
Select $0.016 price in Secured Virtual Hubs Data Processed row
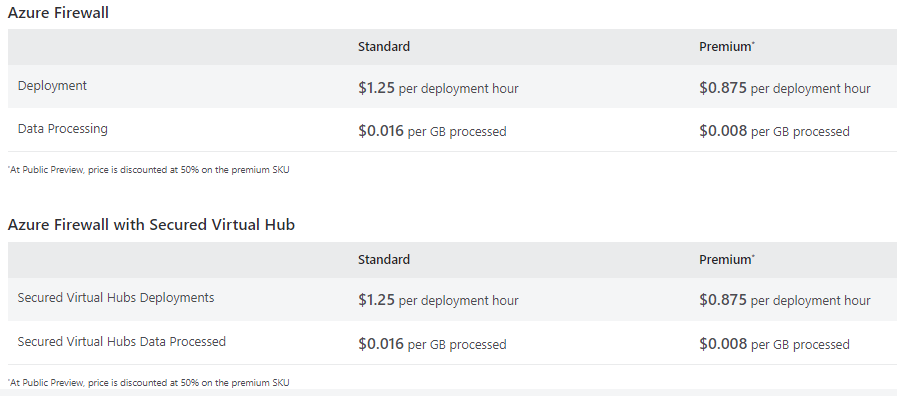click(x=381, y=344)
